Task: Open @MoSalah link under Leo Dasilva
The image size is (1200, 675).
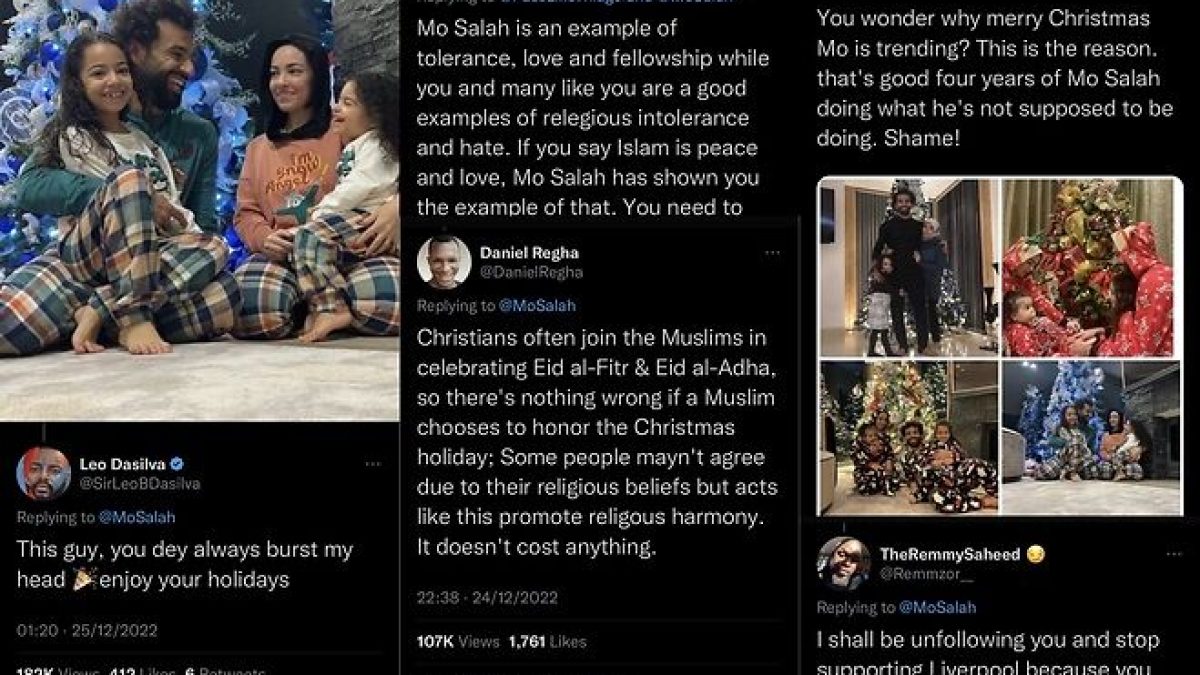Action: coord(135,517)
